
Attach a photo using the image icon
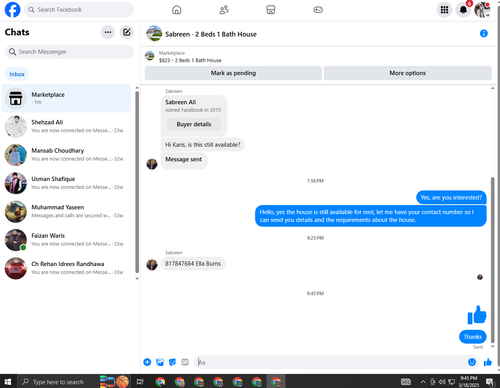coord(160,362)
